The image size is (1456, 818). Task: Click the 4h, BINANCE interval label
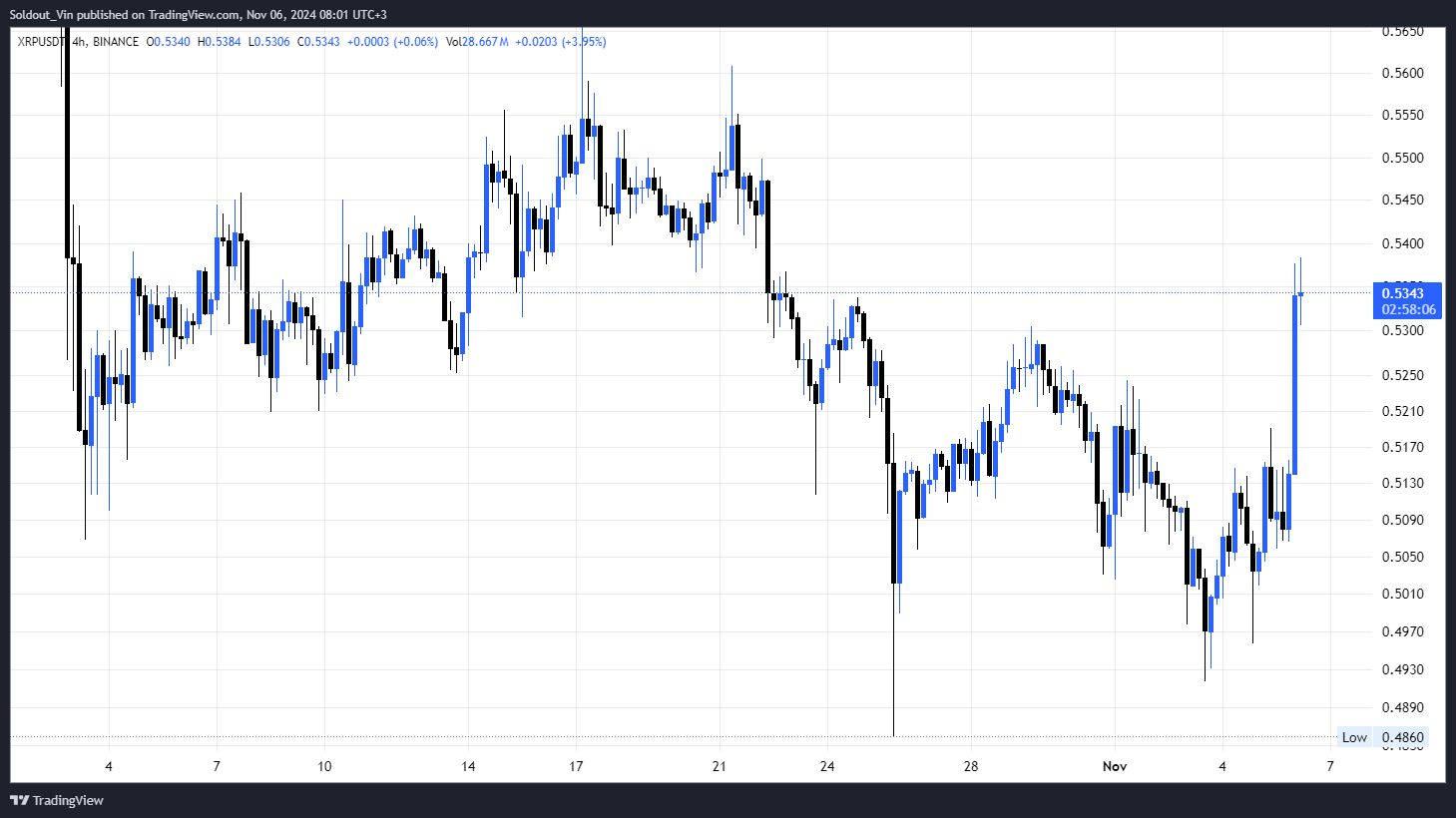106,42
